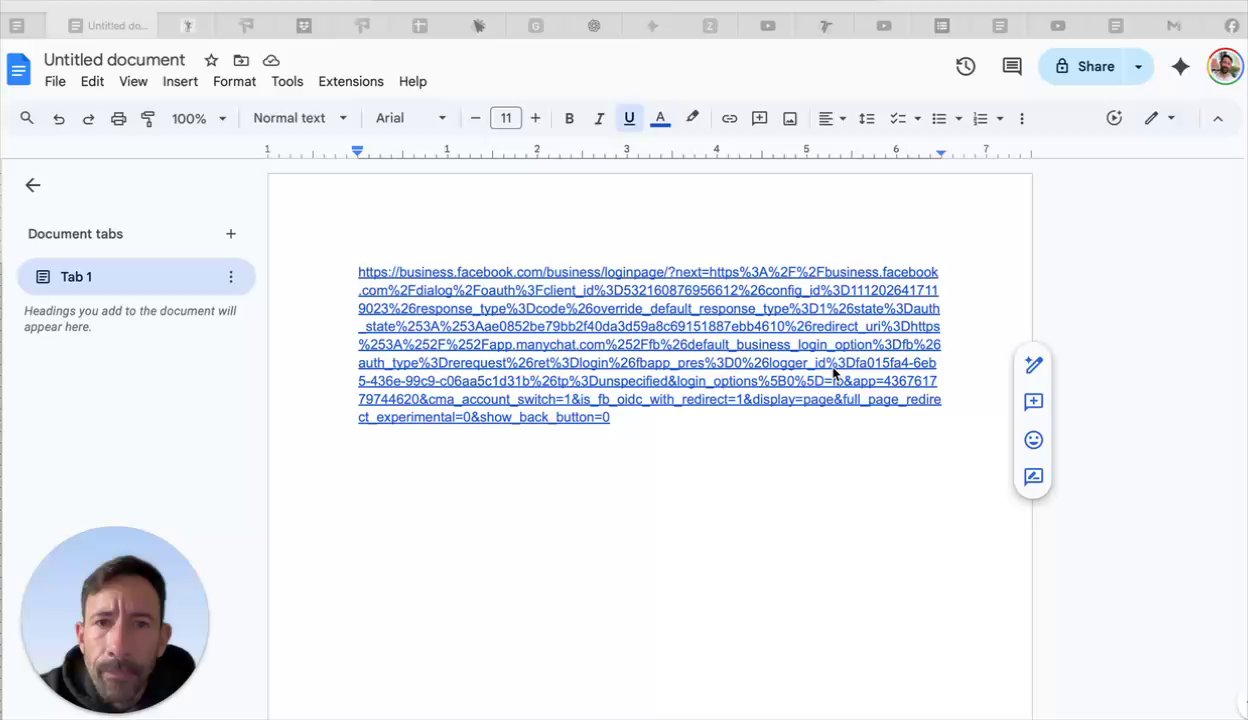Image resolution: width=1248 pixels, height=720 pixels.
Task: Open the More toolbar options menu
Action: 1021,118
